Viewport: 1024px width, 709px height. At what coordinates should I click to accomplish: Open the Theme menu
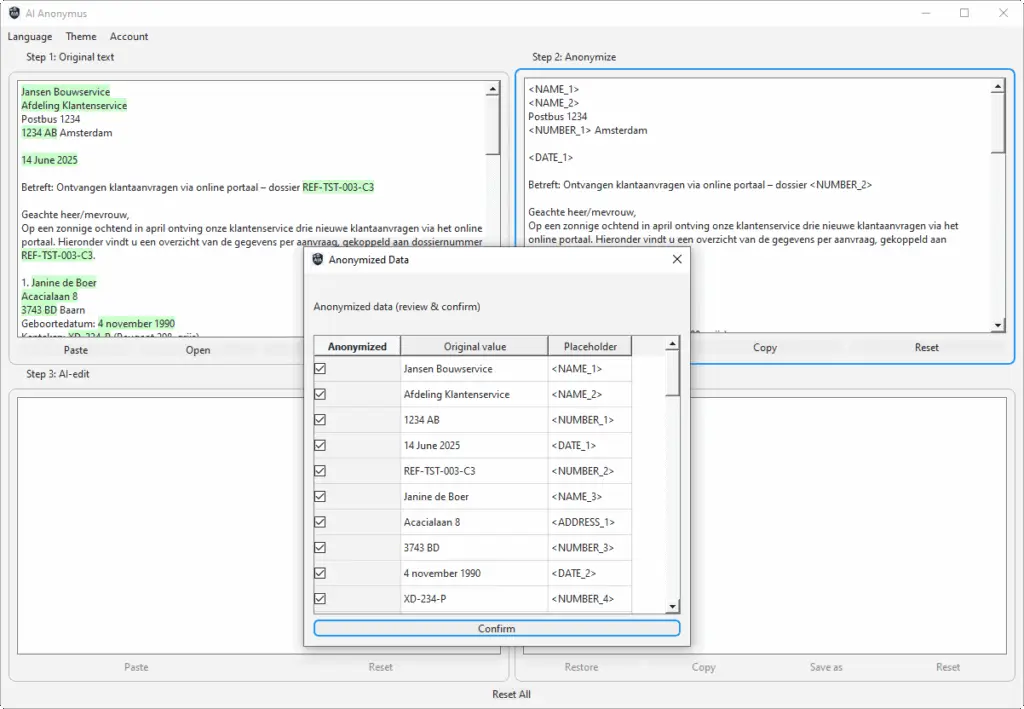[81, 37]
